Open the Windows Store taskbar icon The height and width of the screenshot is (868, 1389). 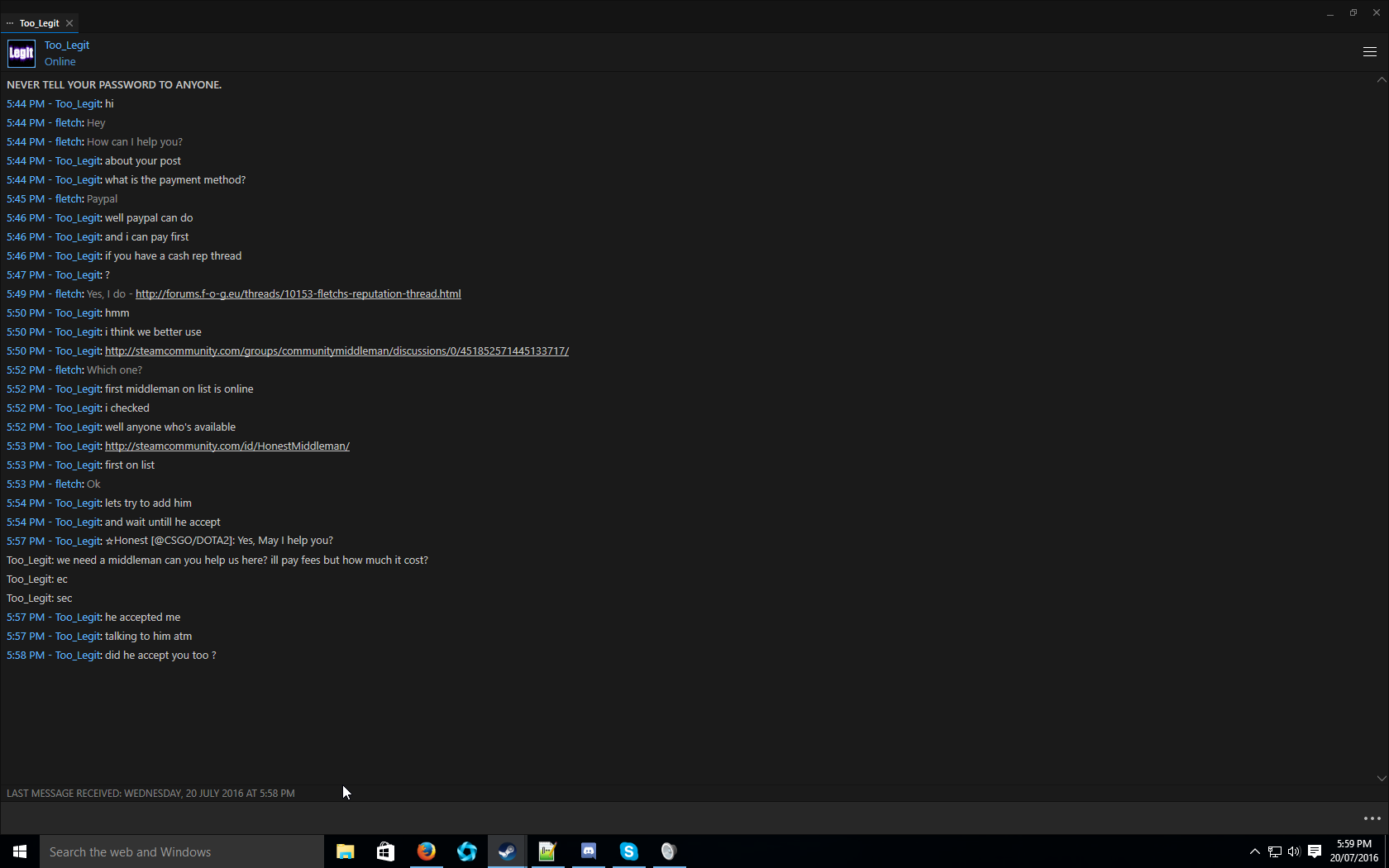coord(385,851)
